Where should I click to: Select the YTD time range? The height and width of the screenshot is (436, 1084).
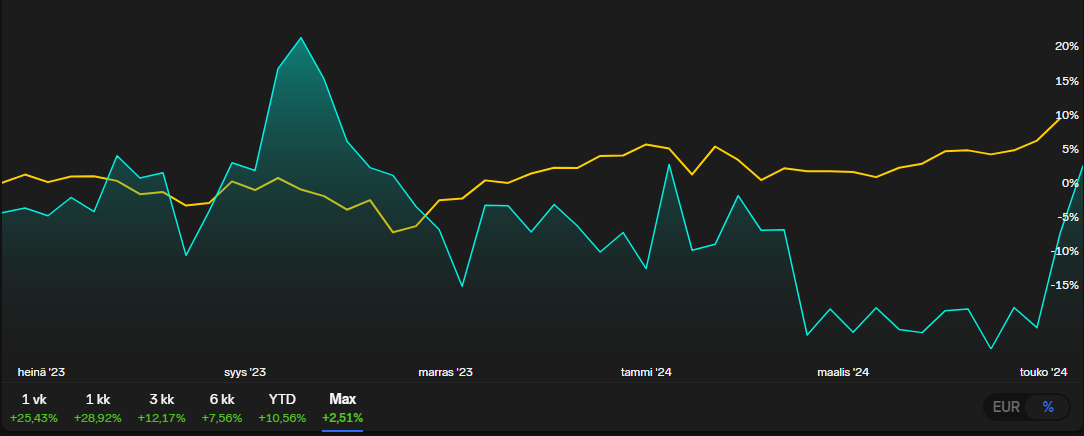coord(281,408)
